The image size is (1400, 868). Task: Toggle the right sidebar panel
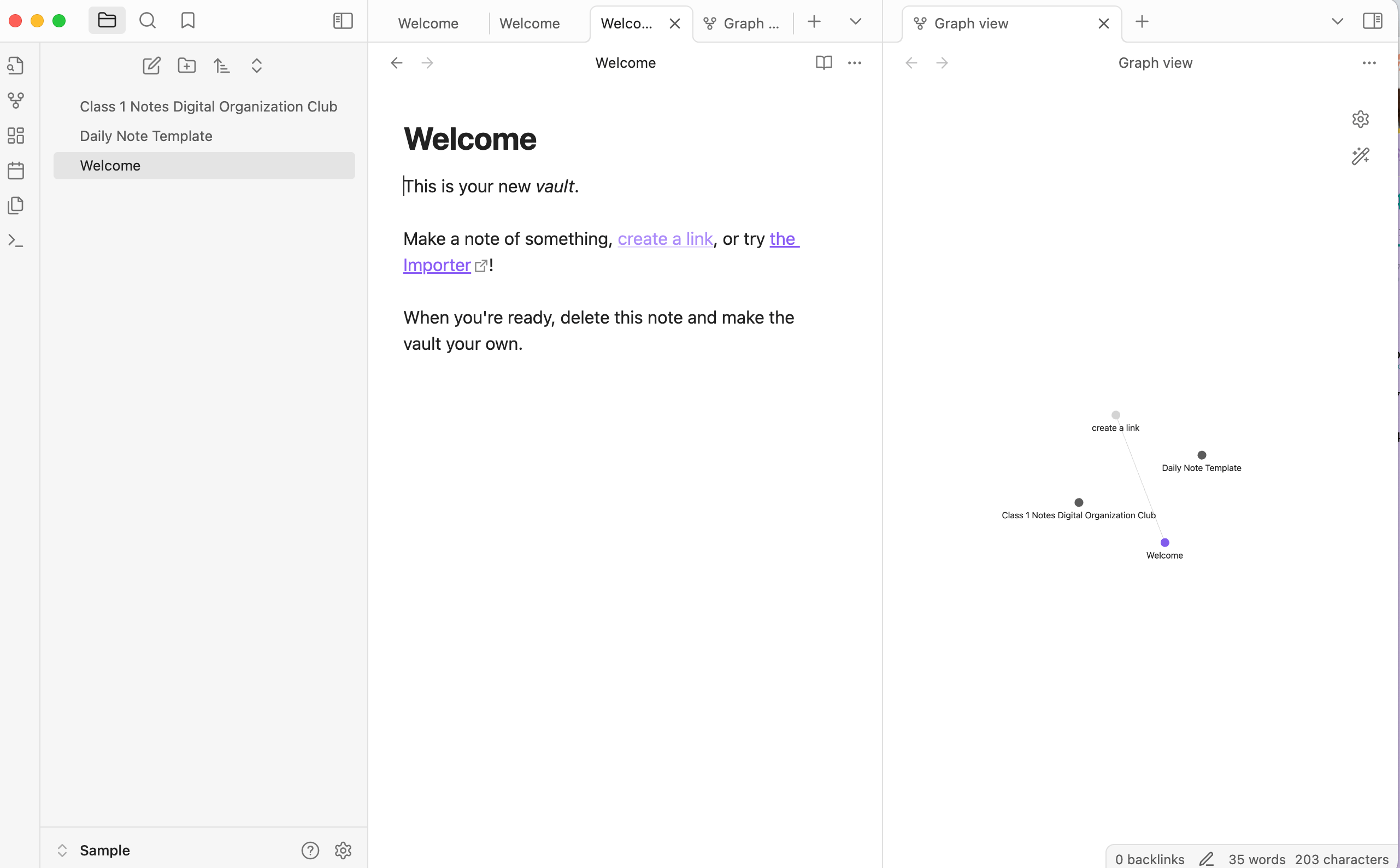(1373, 21)
